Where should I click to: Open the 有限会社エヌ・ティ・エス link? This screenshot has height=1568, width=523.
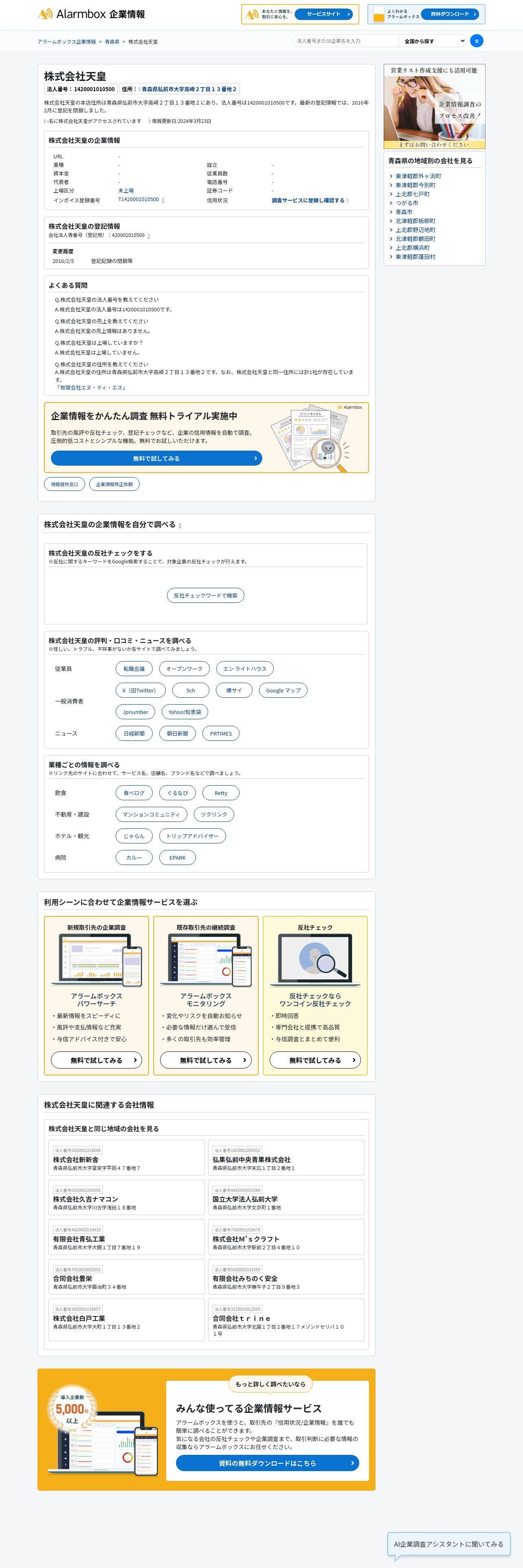click(x=91, y=388)
